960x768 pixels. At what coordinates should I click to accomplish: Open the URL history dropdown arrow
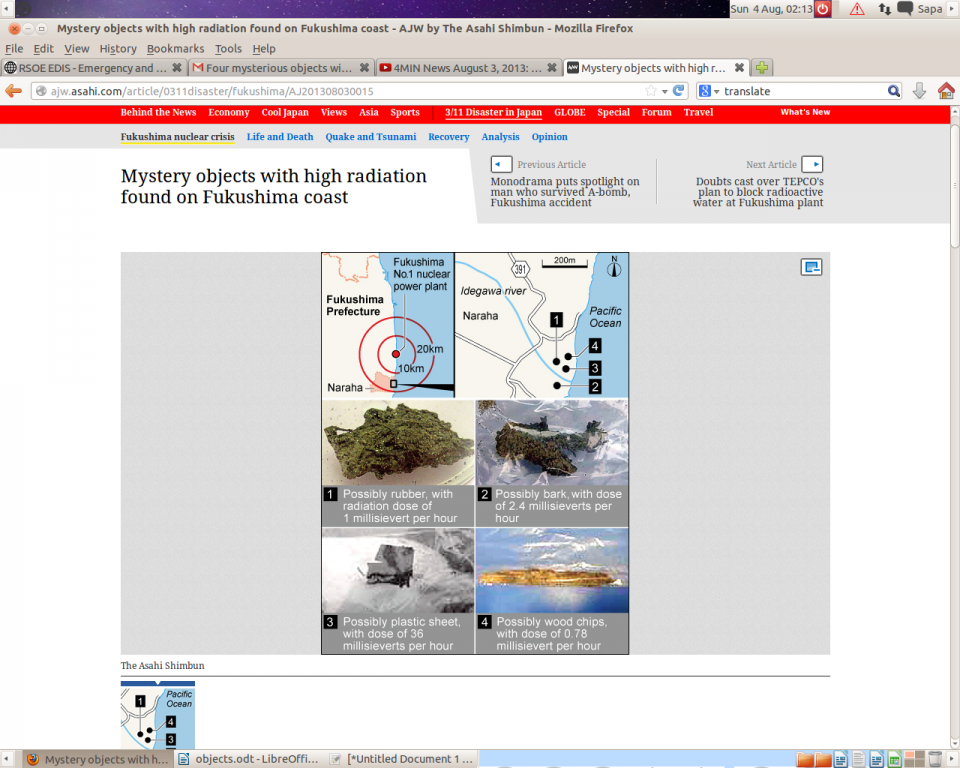[x=664, y=91]
